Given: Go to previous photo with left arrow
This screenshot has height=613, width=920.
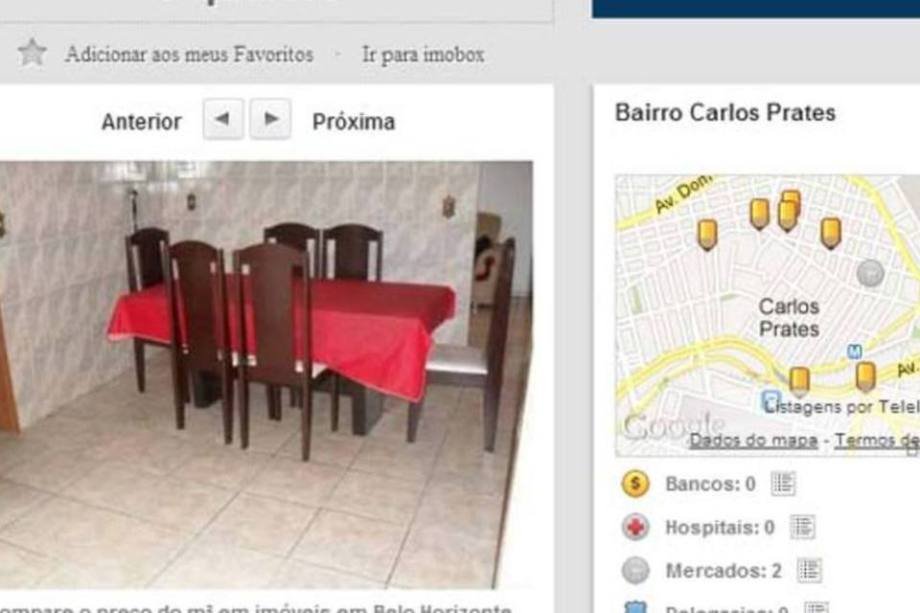Looking at the screenshot, I should [223, 119].
